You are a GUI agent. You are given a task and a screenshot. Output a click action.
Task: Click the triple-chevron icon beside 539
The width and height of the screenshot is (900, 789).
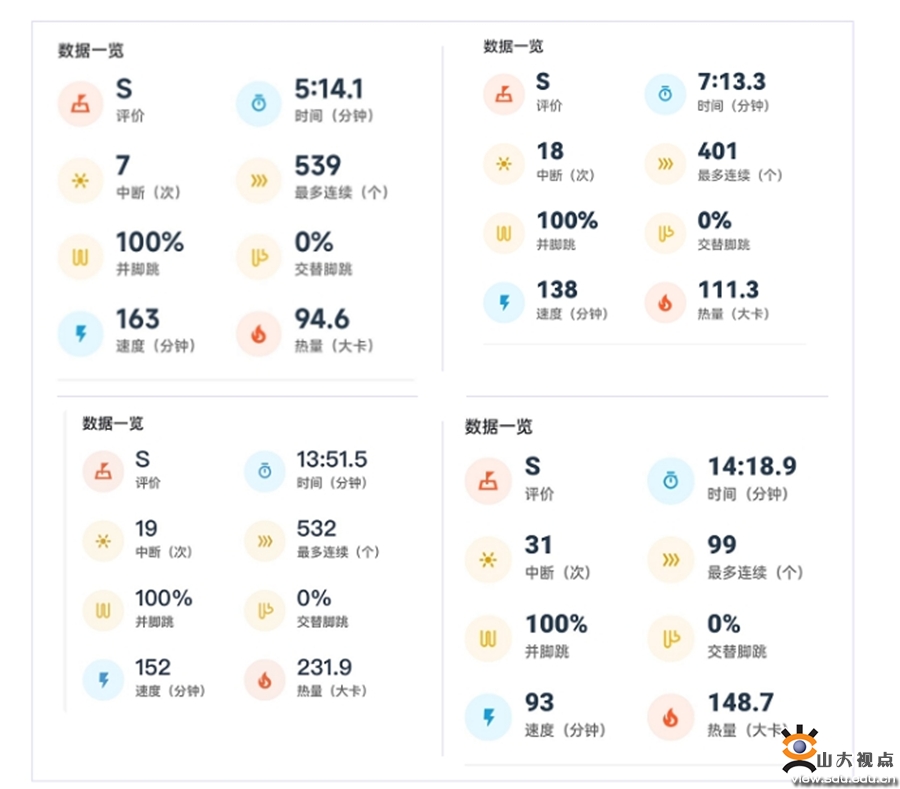[258, 180]
